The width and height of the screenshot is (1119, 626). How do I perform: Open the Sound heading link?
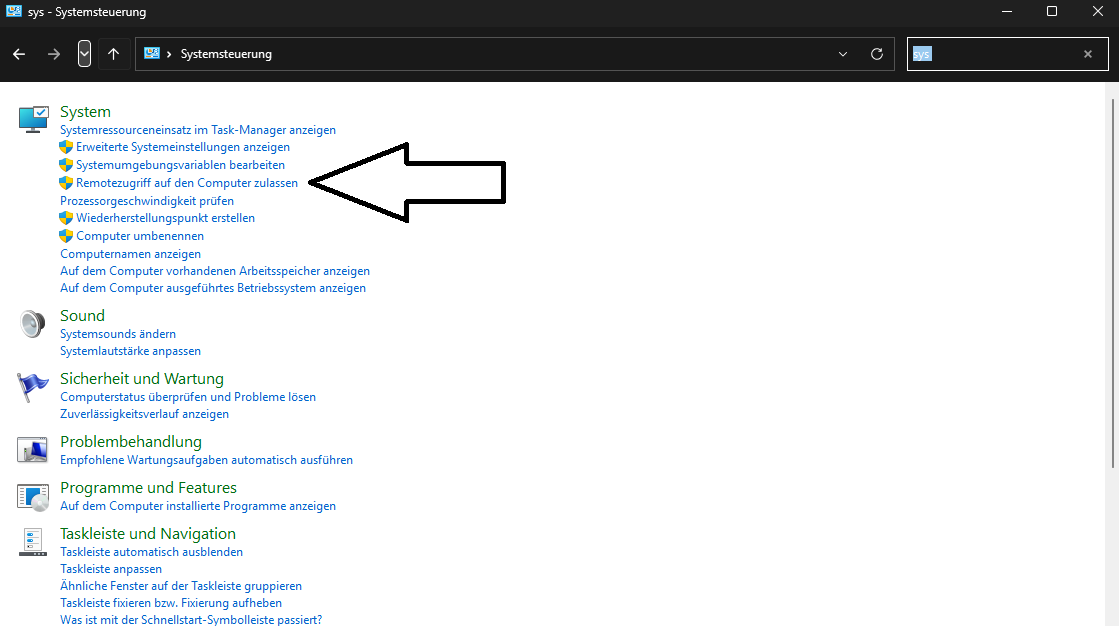pos(82,316)
